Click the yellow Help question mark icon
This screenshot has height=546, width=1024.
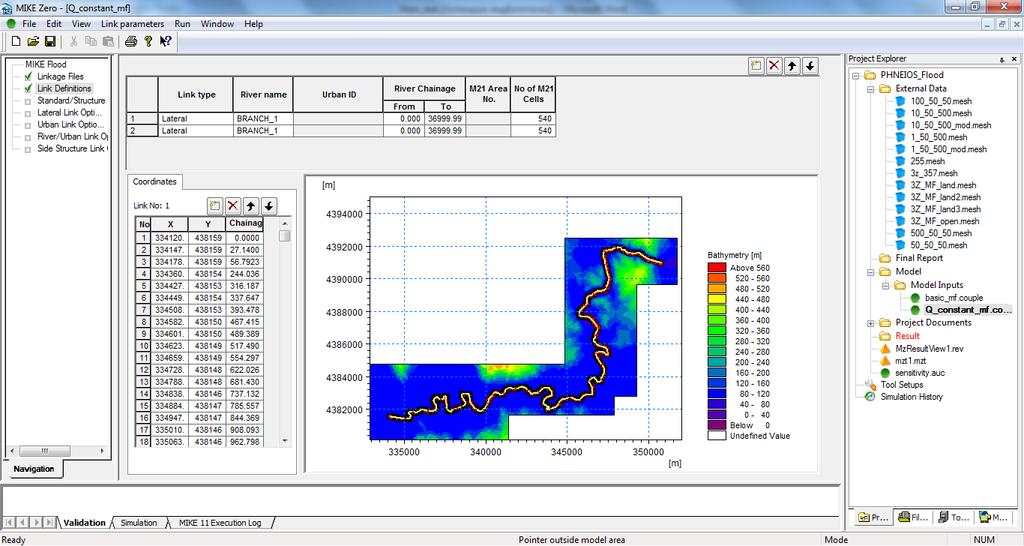[x=148, y=41]
